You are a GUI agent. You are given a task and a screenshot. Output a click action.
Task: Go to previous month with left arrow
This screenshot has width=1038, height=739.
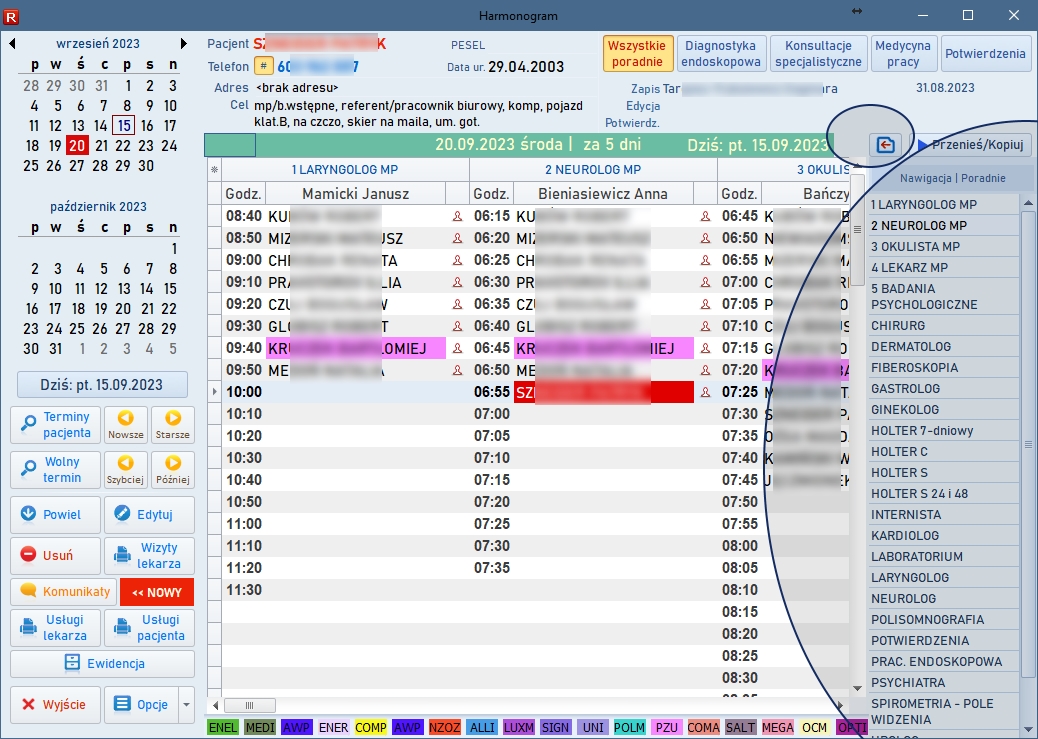[13, 44]
